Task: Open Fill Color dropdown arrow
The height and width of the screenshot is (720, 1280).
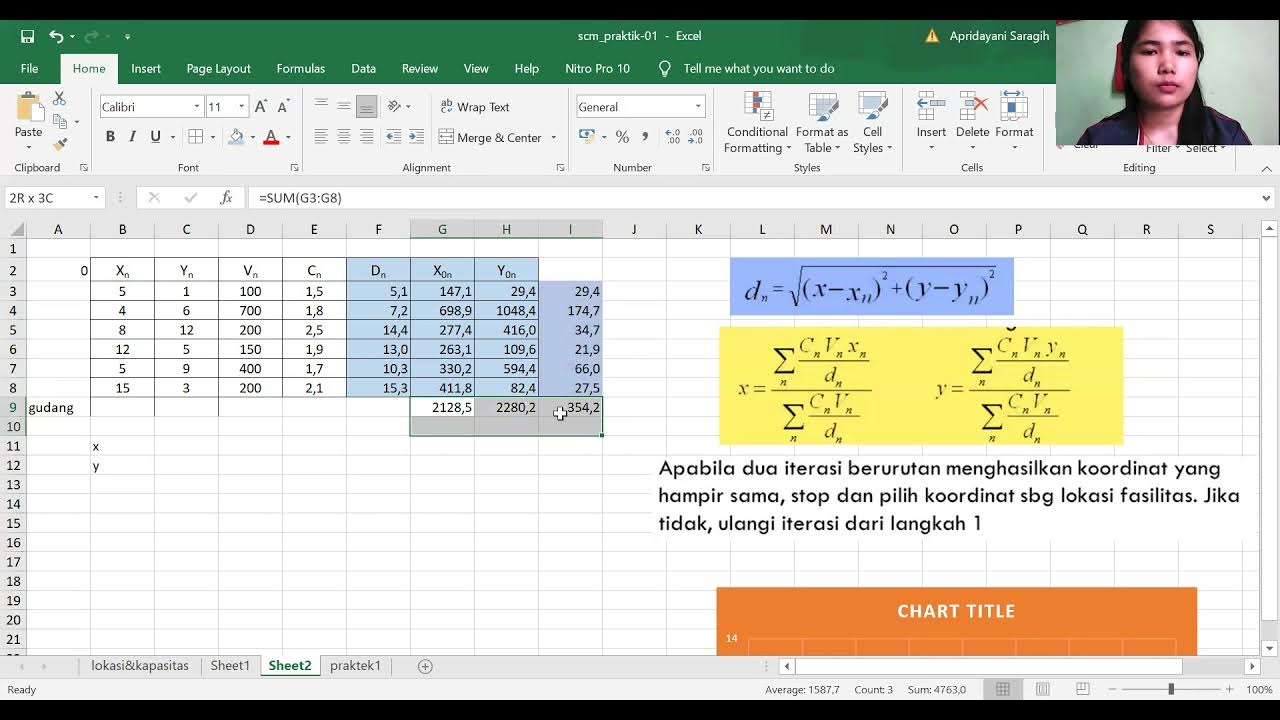Action: [x=253, y=137]
